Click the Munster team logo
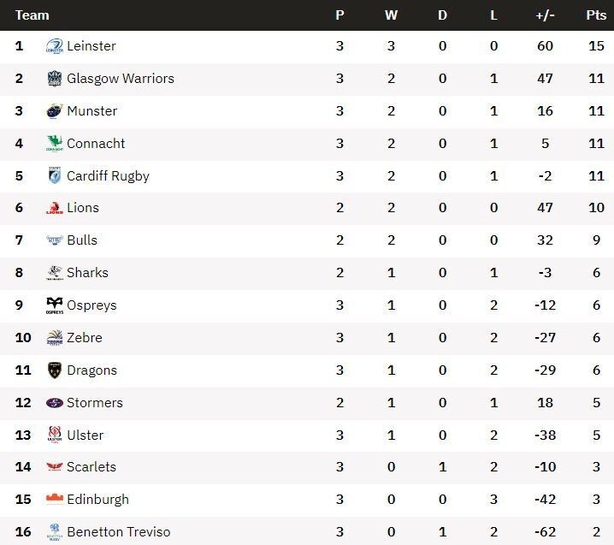Image resolution: width=614 pixels, height=545 pixels. click(54, 111)
